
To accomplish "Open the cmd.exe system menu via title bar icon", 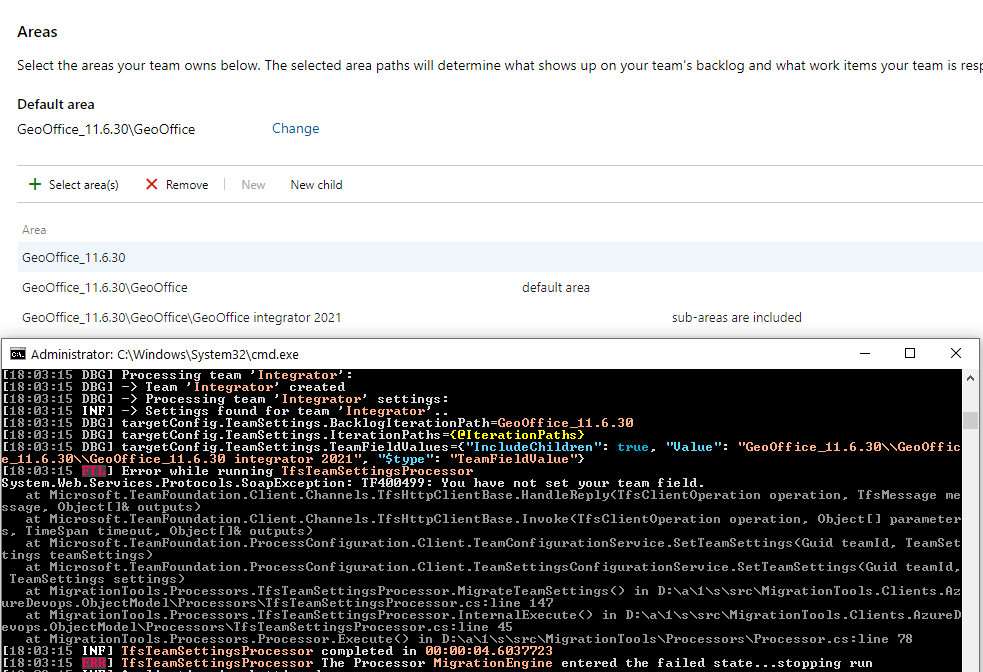I will pos(17,353).
